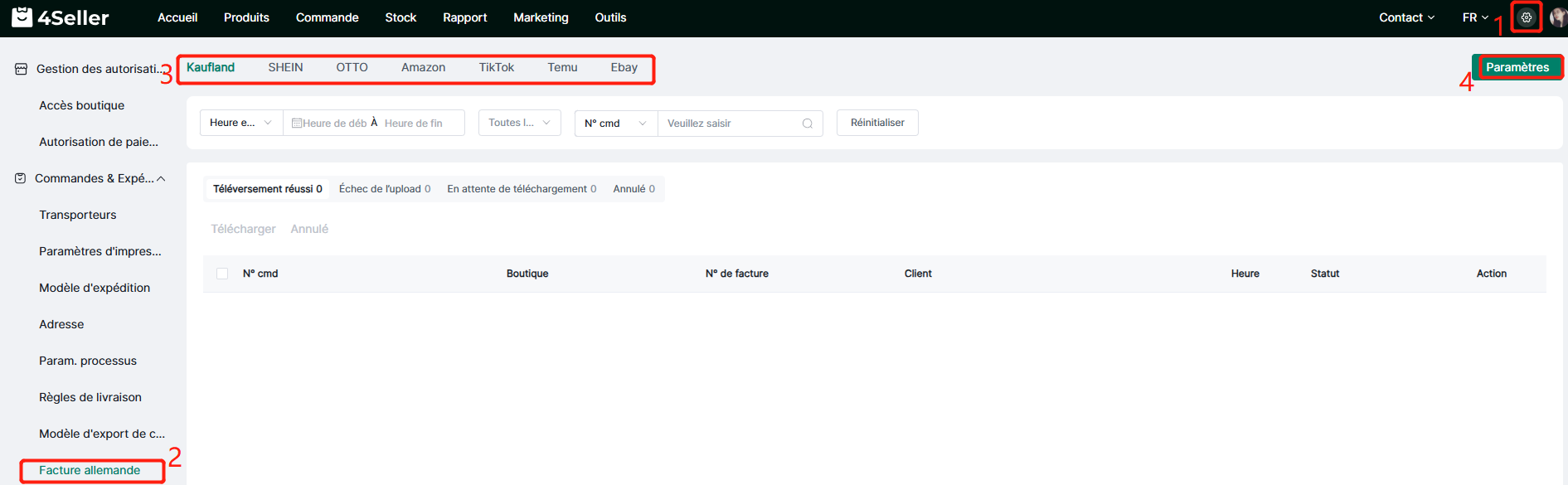The image size is (1568, 485).
Task: Click the green Paramètres button
Action: 1517,67
